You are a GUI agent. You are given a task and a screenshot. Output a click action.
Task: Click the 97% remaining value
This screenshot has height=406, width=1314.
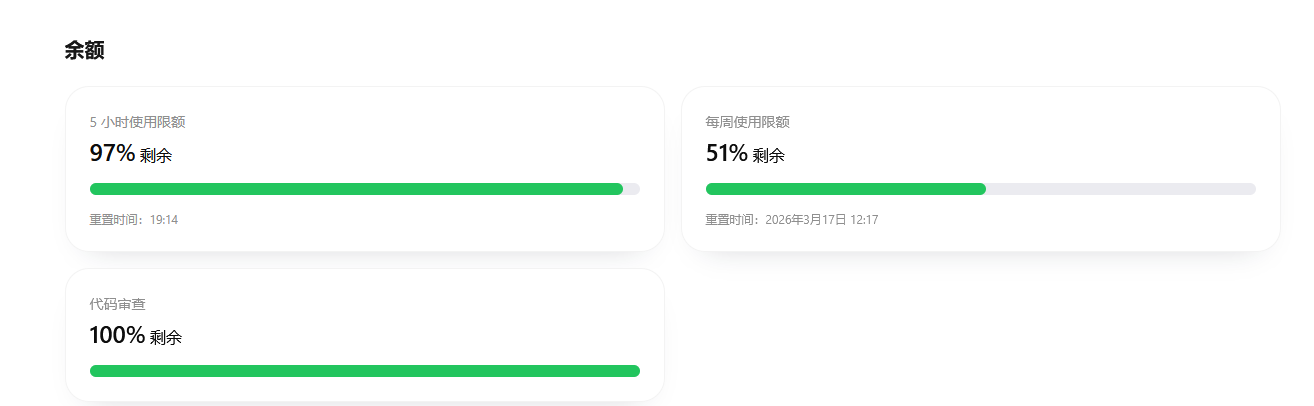pos(112,153)
